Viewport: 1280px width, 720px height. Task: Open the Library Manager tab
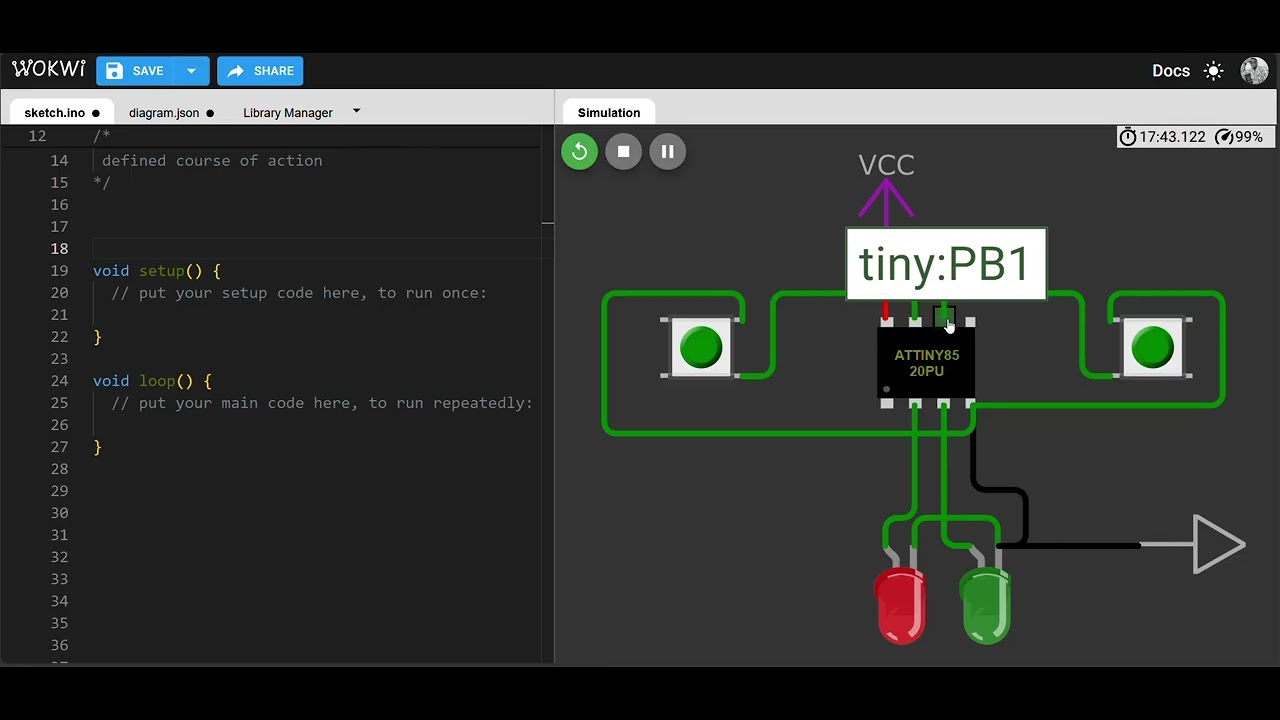tap(288, 113)
